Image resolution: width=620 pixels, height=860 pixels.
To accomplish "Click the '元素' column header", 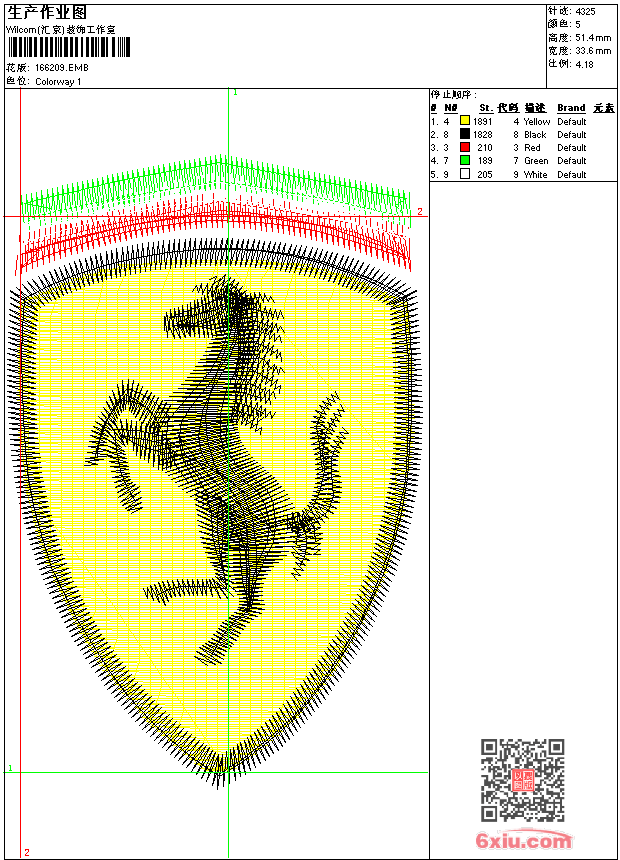I will point(604,108).
